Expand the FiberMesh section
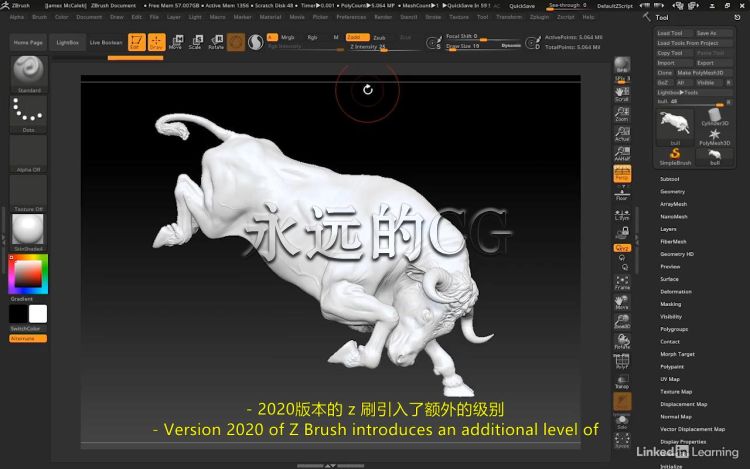 [673, 241]
